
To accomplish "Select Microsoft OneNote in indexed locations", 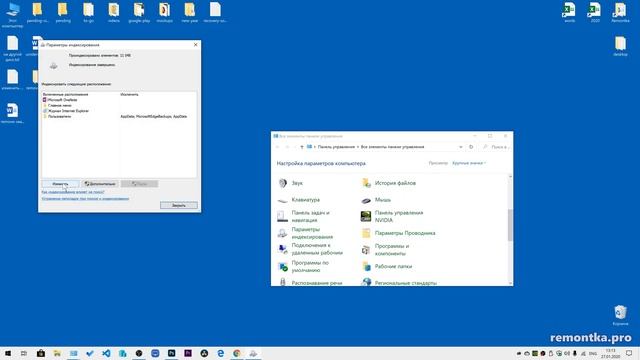I will [x=60, y=100].
